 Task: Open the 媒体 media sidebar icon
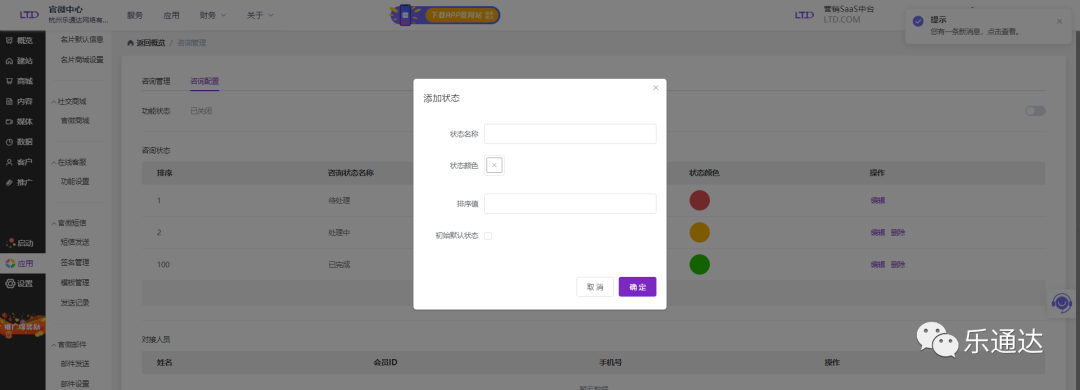coord(10,121)
